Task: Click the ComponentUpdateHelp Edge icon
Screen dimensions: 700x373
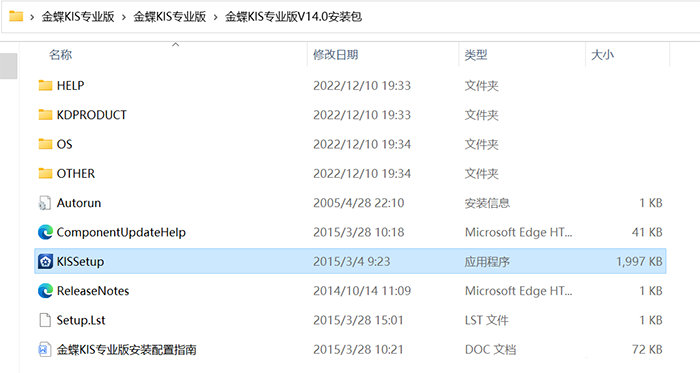Action: click(x=45, y=232)
